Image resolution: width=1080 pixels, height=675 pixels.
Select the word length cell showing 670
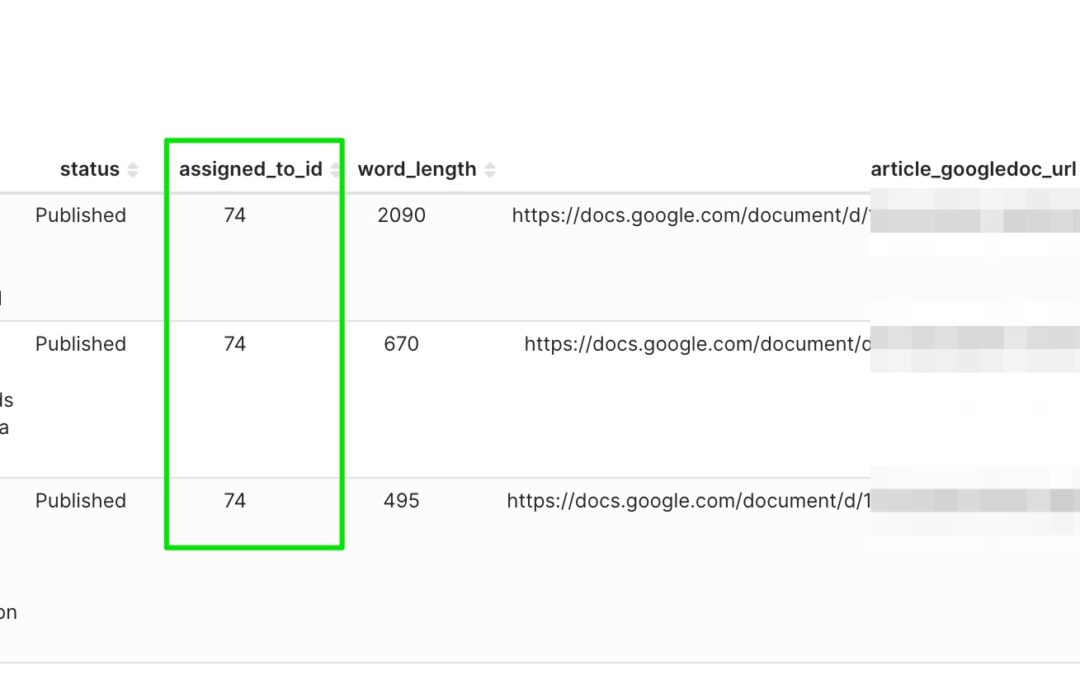[401, 344]
